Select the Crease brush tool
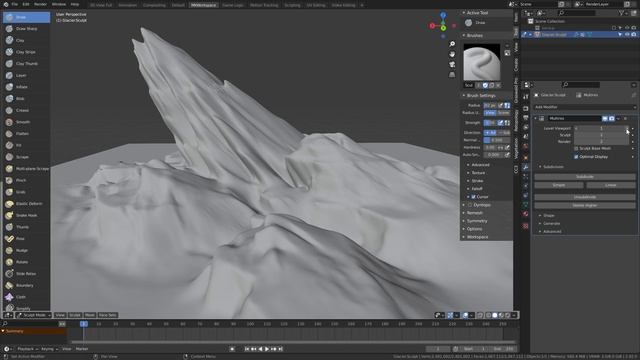This screenshot has height=360, width=640. tap(27, 110)
